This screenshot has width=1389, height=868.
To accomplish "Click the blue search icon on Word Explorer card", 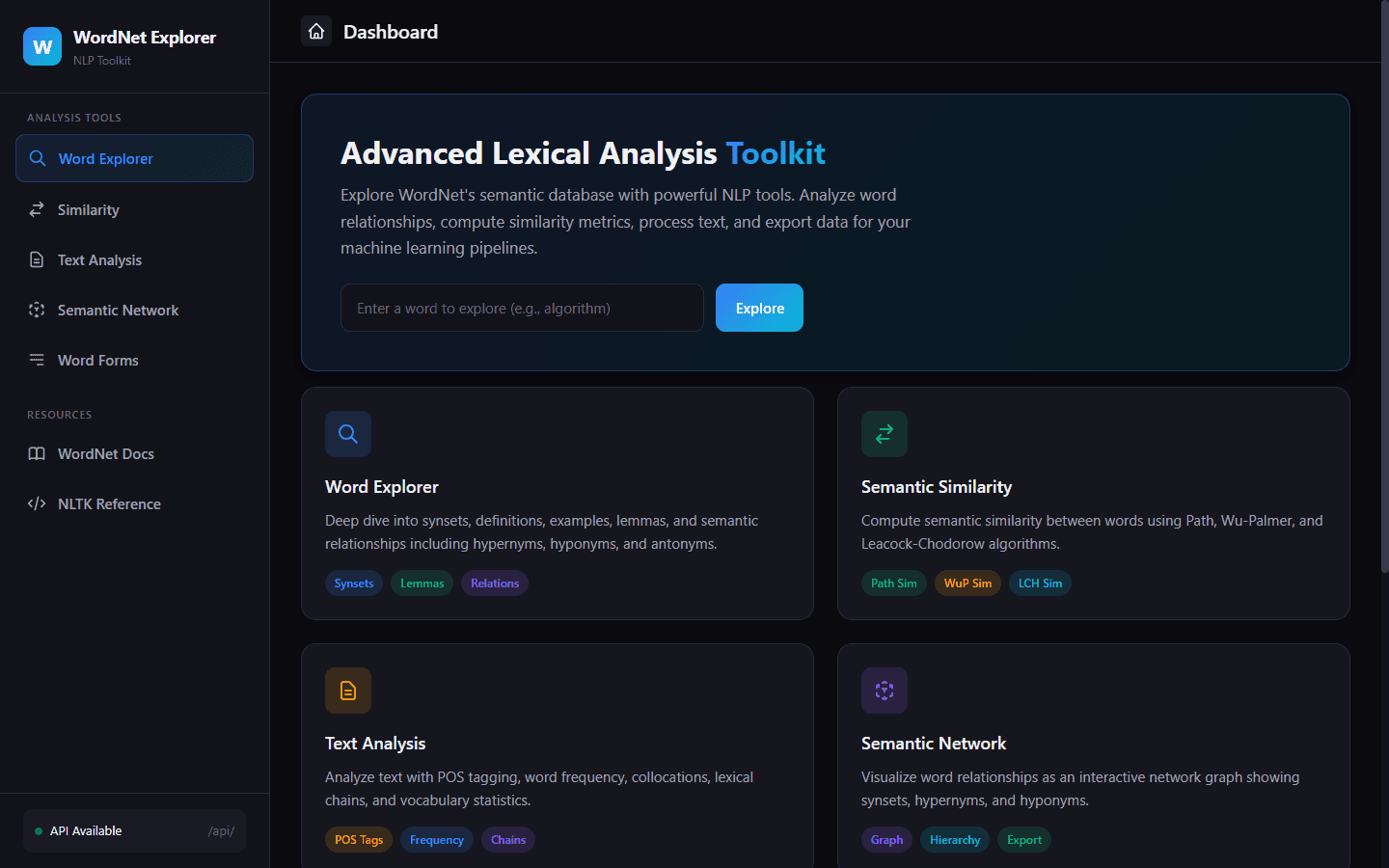I will [348, 434].
